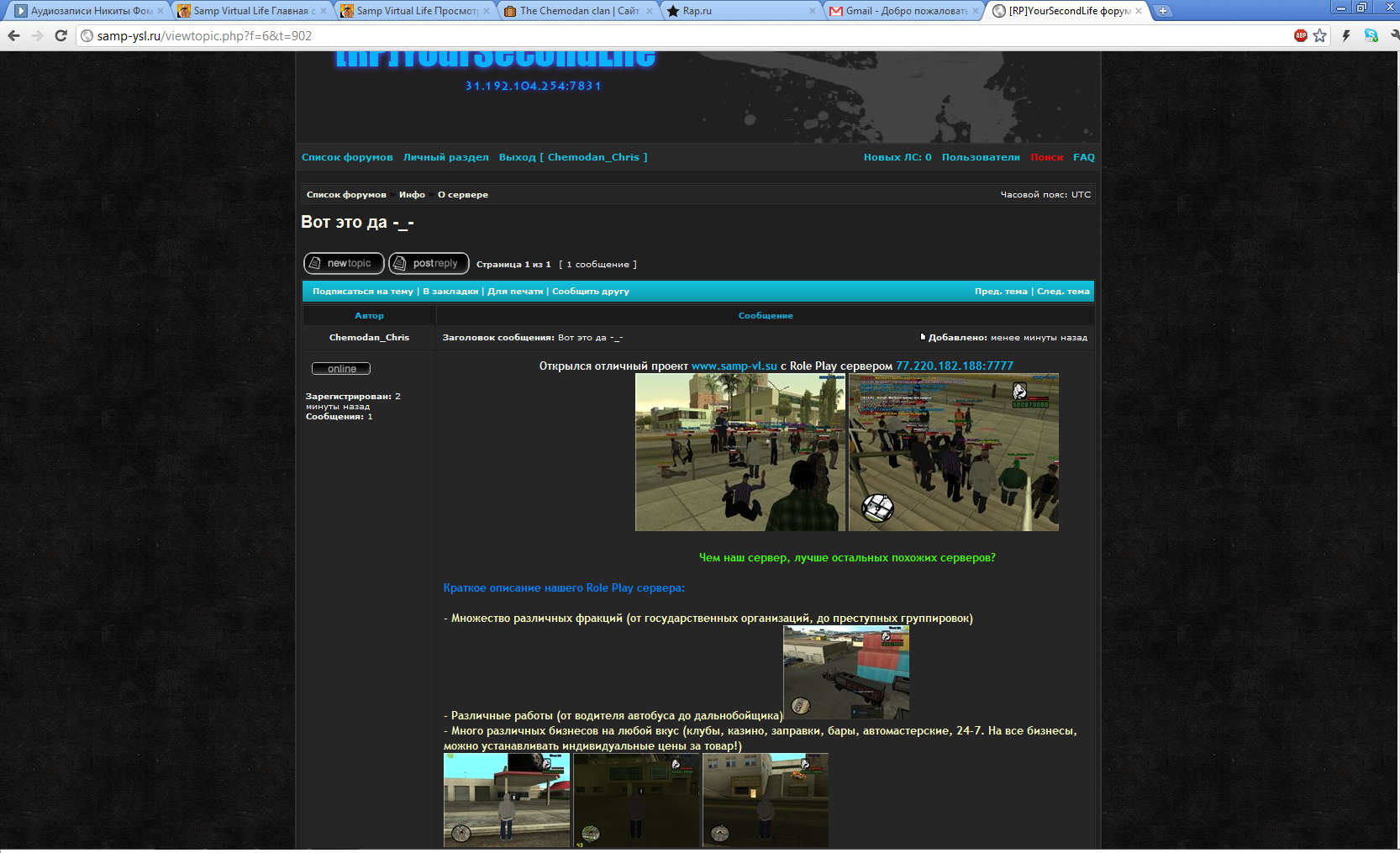Click 'Список форумов' in the breadcrumb

346,194
